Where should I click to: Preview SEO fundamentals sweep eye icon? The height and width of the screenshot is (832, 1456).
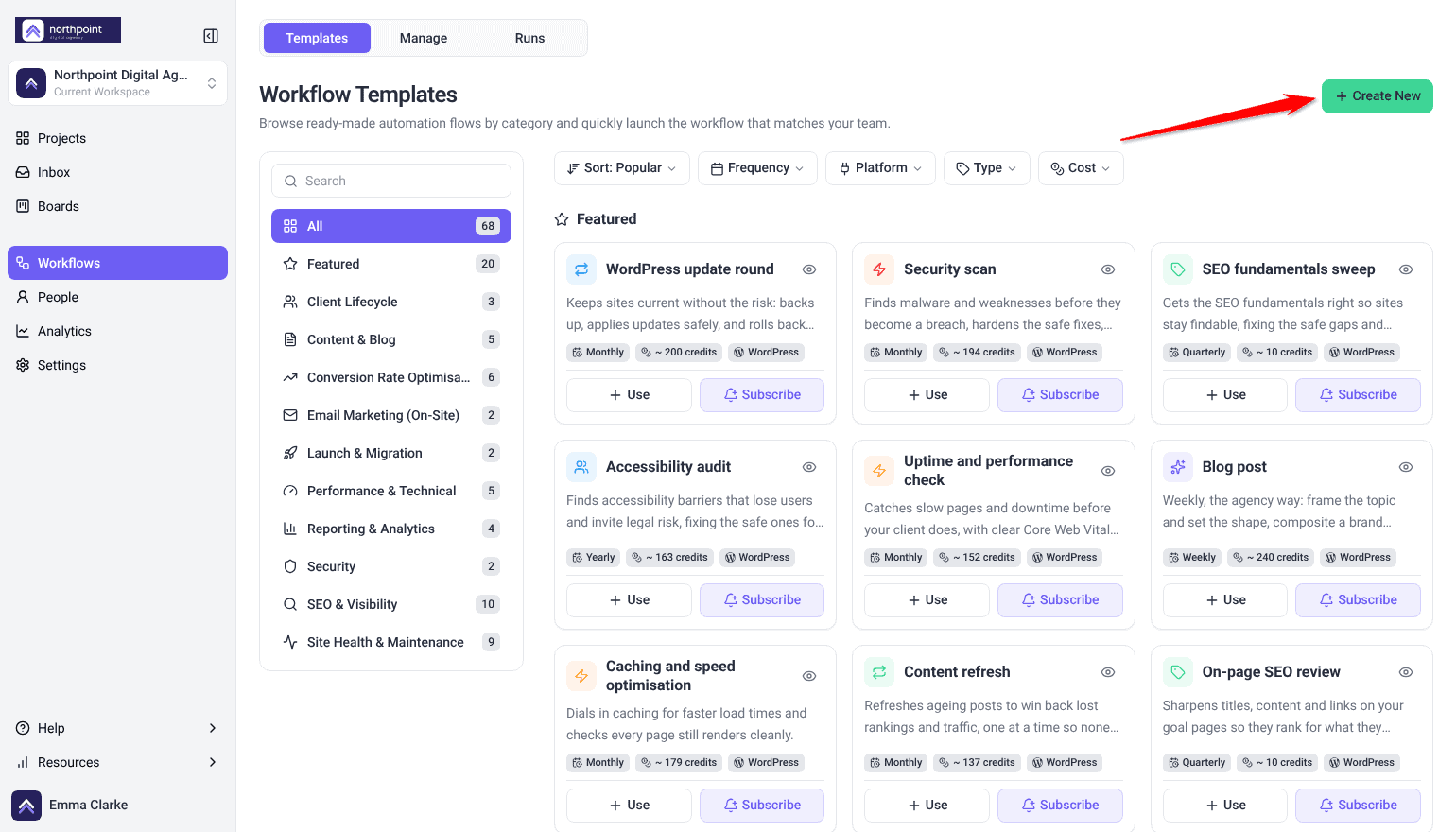point(1406,269)
